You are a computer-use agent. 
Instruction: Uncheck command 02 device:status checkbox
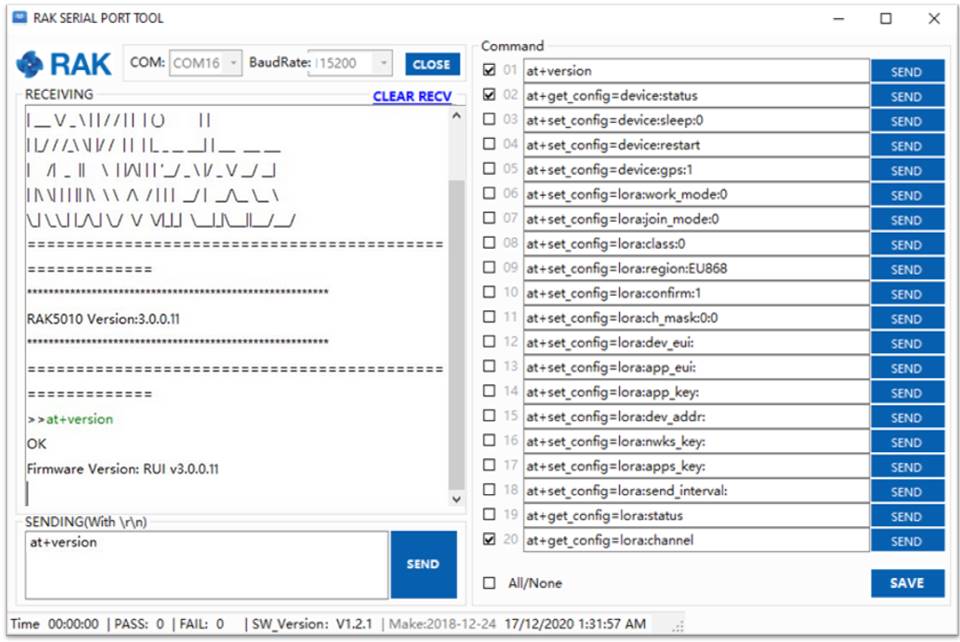pos(489,94)
